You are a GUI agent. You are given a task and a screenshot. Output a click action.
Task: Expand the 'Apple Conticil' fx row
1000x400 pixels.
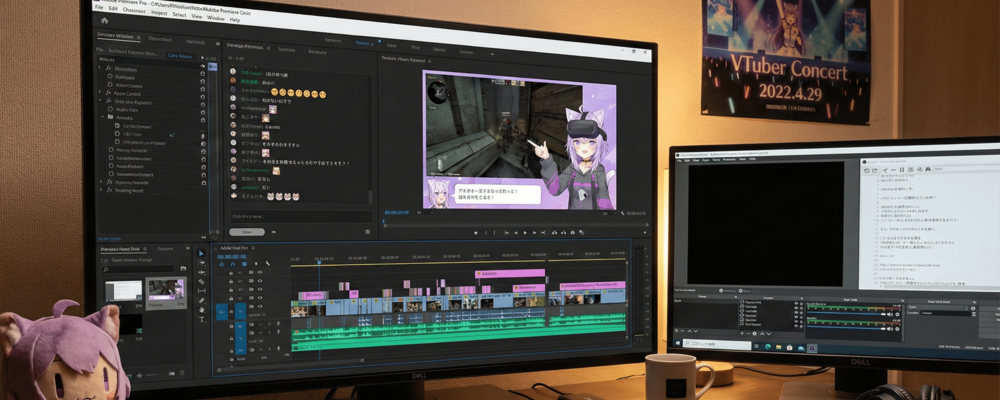coord(99,92)
